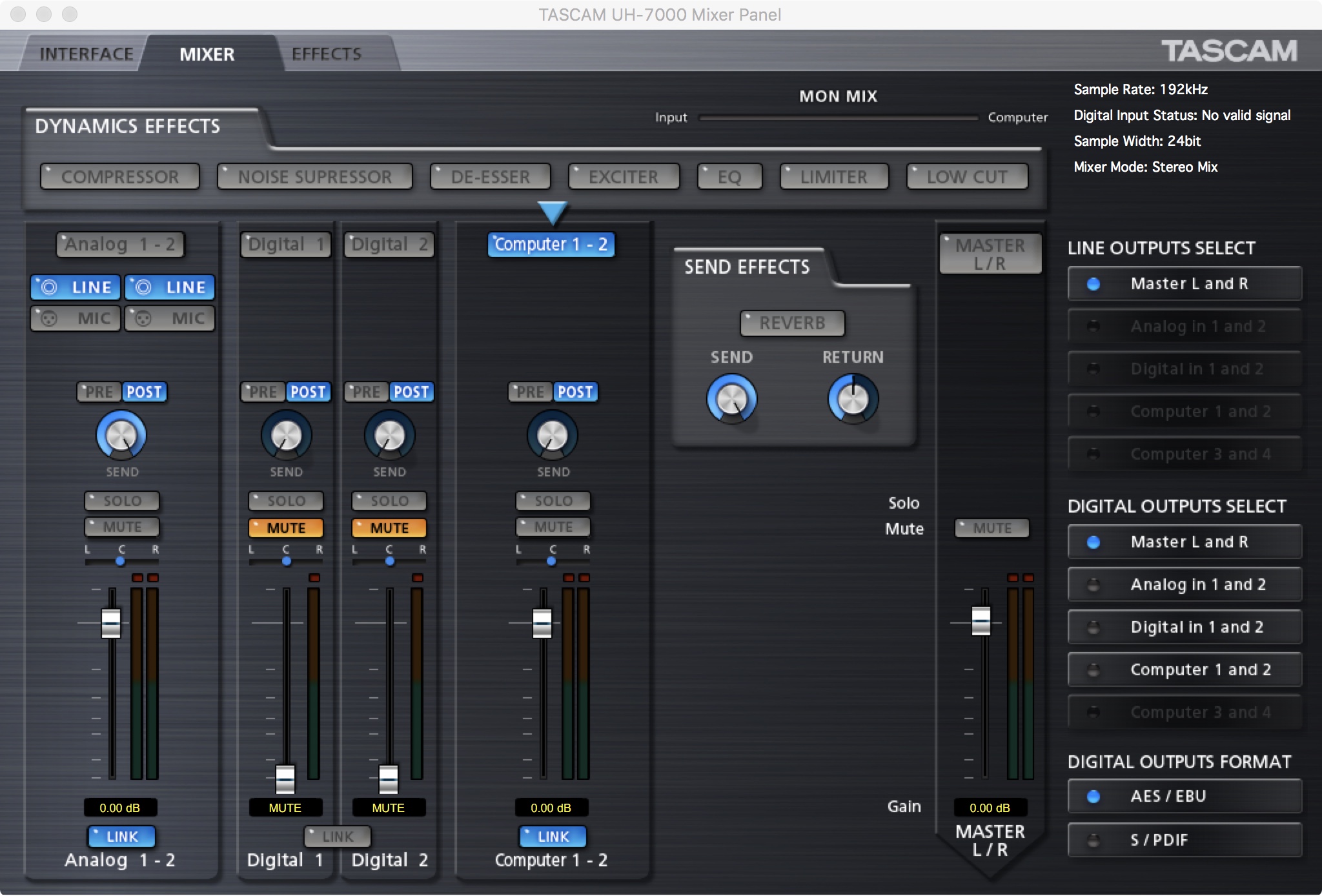This screenshot has height=896, width=1322.
Task: Switch to the EFFECTS tab
Action: coord(327,54)
